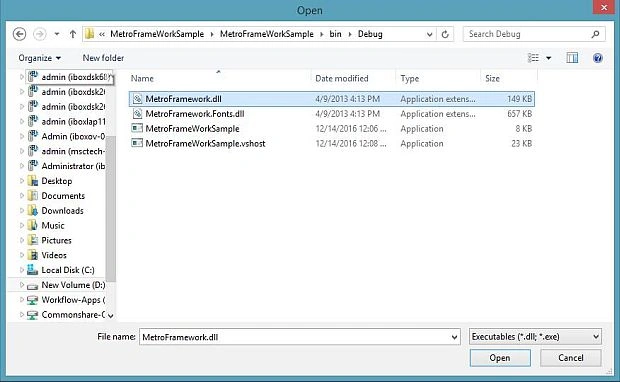Click the Open button
This screenshot has height=382, width=620.
coord(500,358)
